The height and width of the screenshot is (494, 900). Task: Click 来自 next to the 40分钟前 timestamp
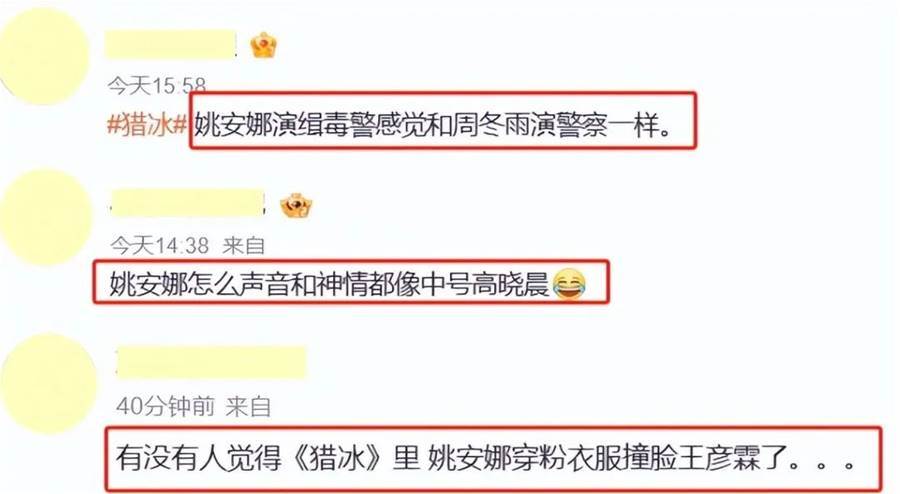point(248,406)
